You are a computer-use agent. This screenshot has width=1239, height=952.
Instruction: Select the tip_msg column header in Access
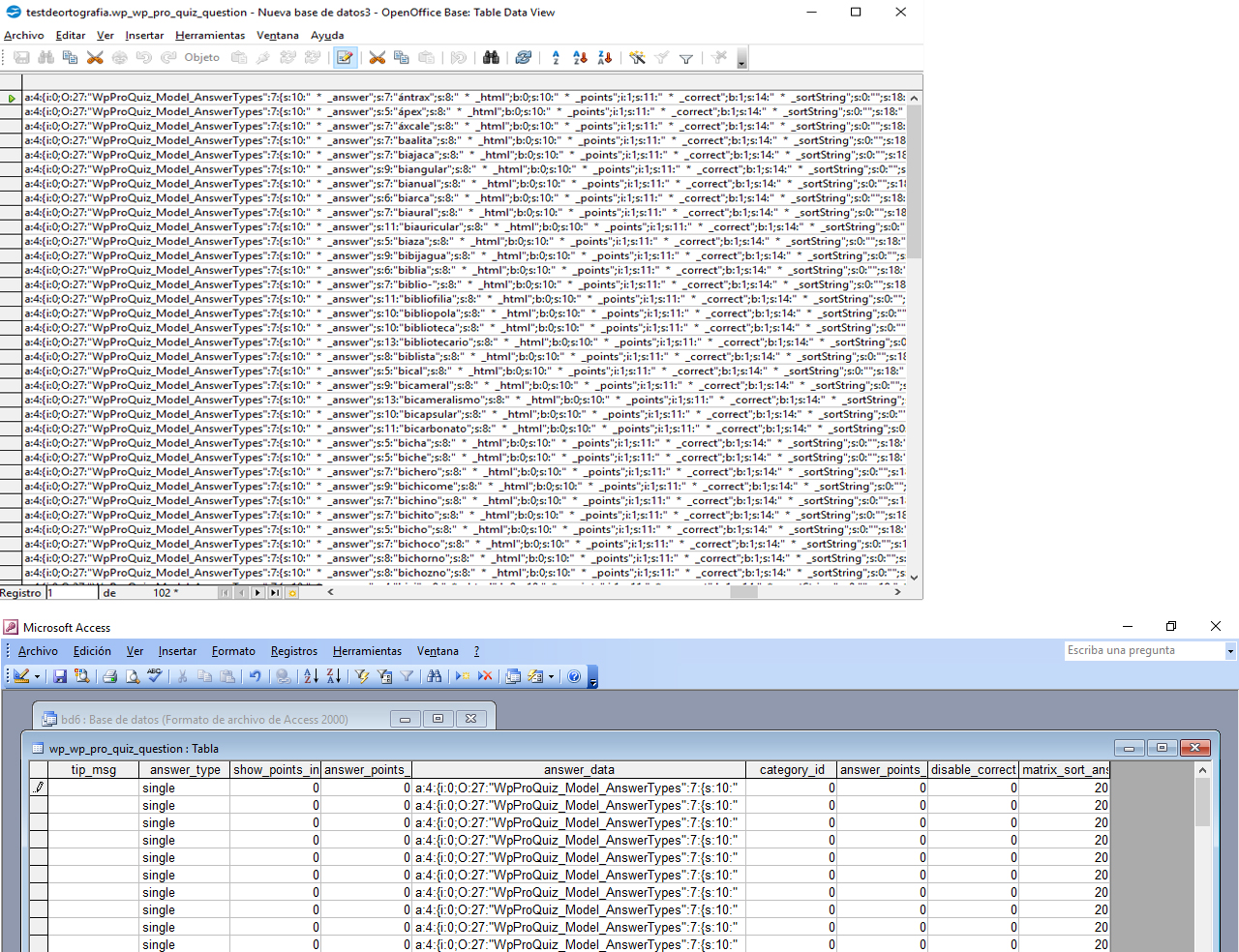click(x=94, y=770)
